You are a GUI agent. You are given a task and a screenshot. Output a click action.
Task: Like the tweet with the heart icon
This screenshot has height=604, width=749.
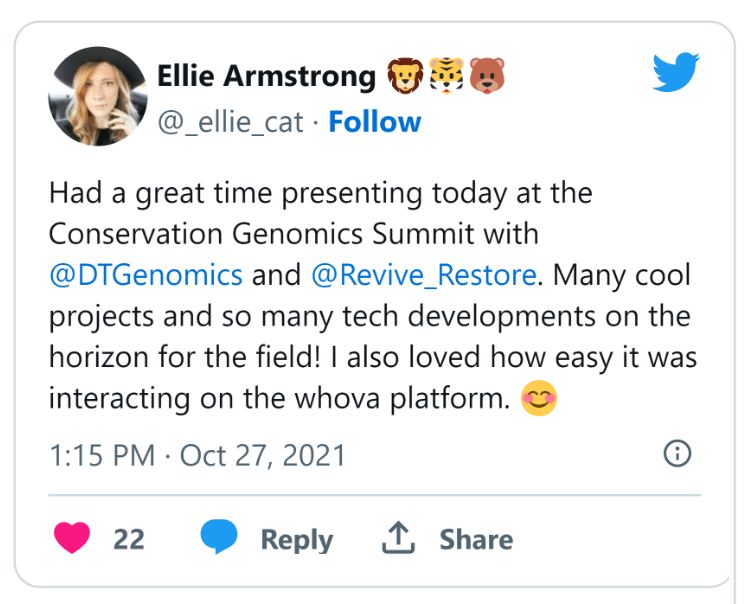point(72,538)
